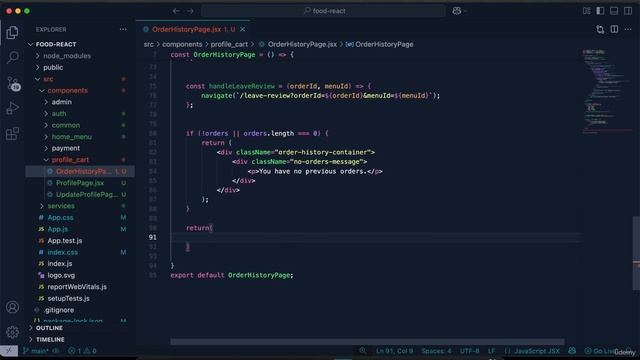Image resolution: width=640 pixels, height=360 pixels.
Task: Change encoding via UTF-8 status item
Action: click(x=469, y=351)
